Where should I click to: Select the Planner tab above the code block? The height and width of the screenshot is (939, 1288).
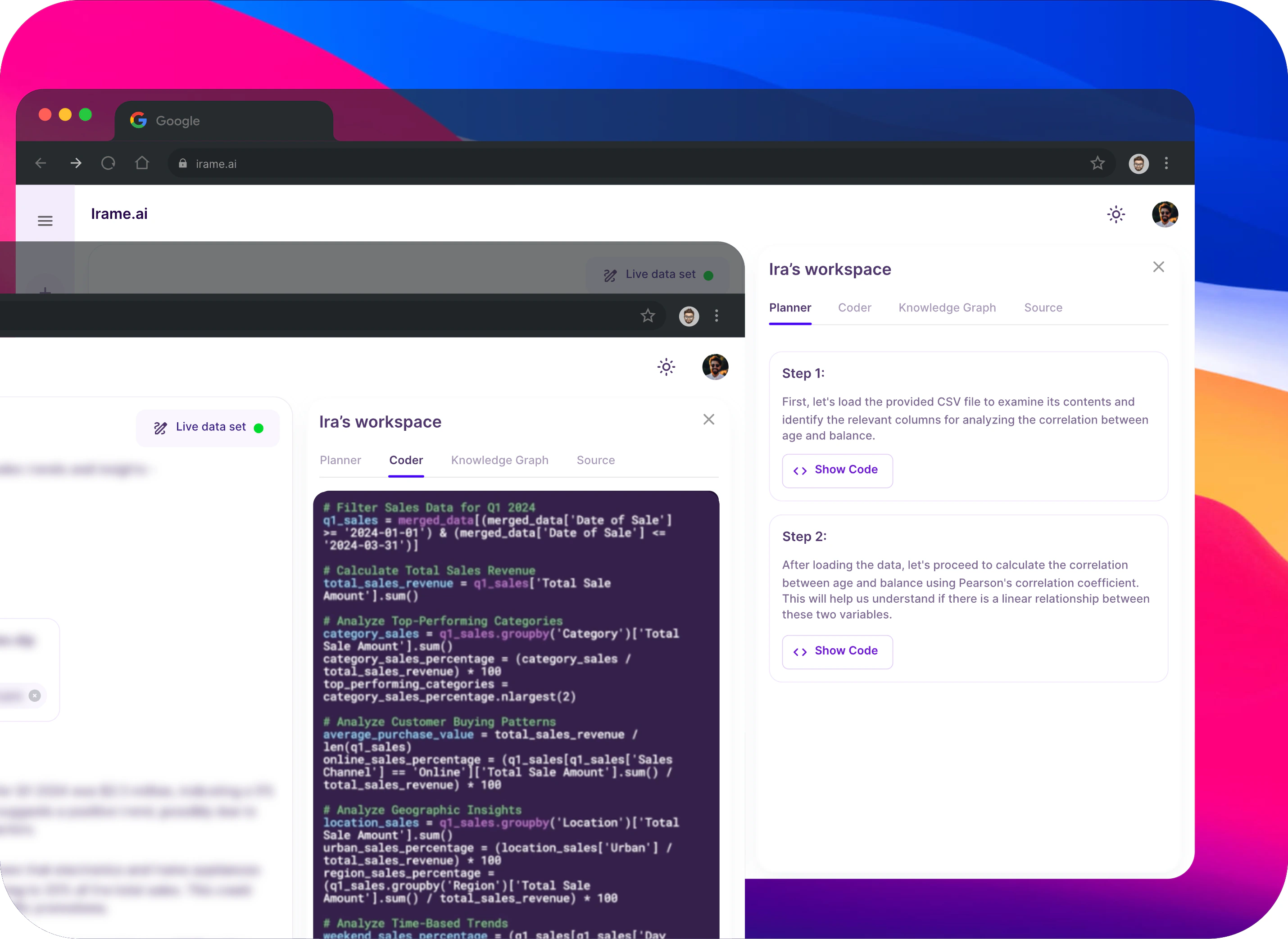(x=340, y=460)
